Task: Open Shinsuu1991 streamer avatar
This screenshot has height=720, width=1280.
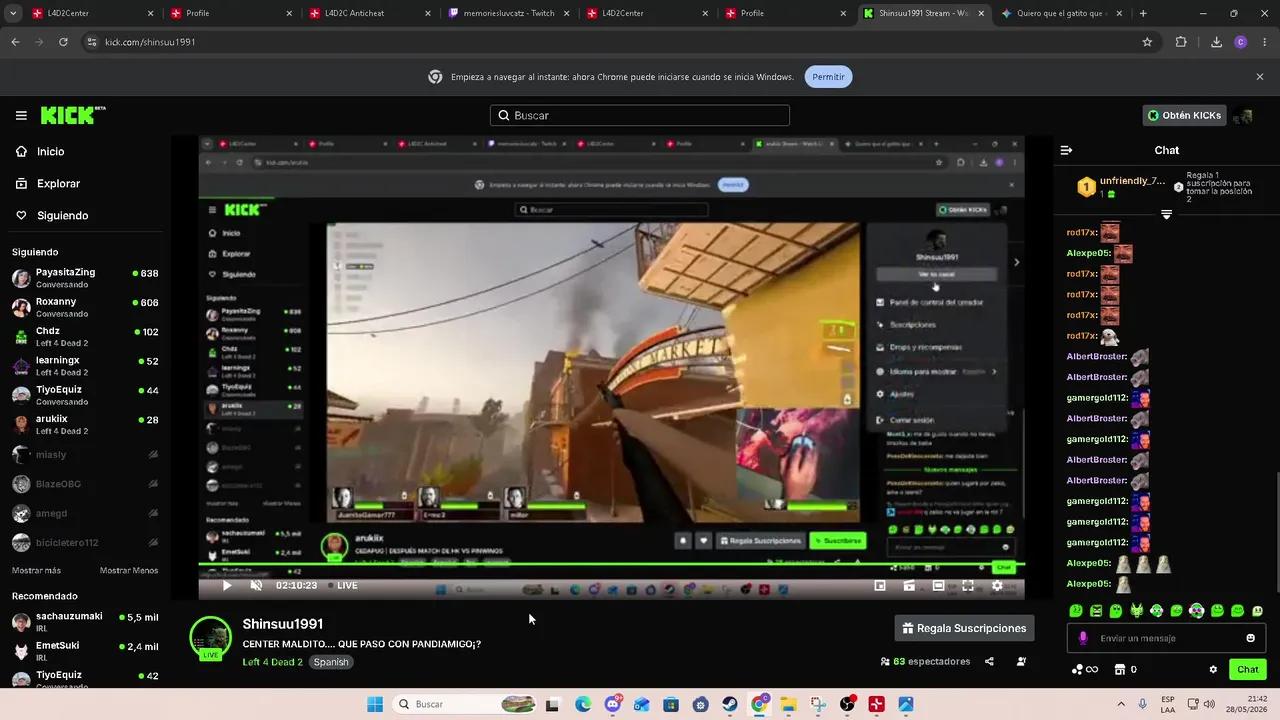Action: coord(210,638)
